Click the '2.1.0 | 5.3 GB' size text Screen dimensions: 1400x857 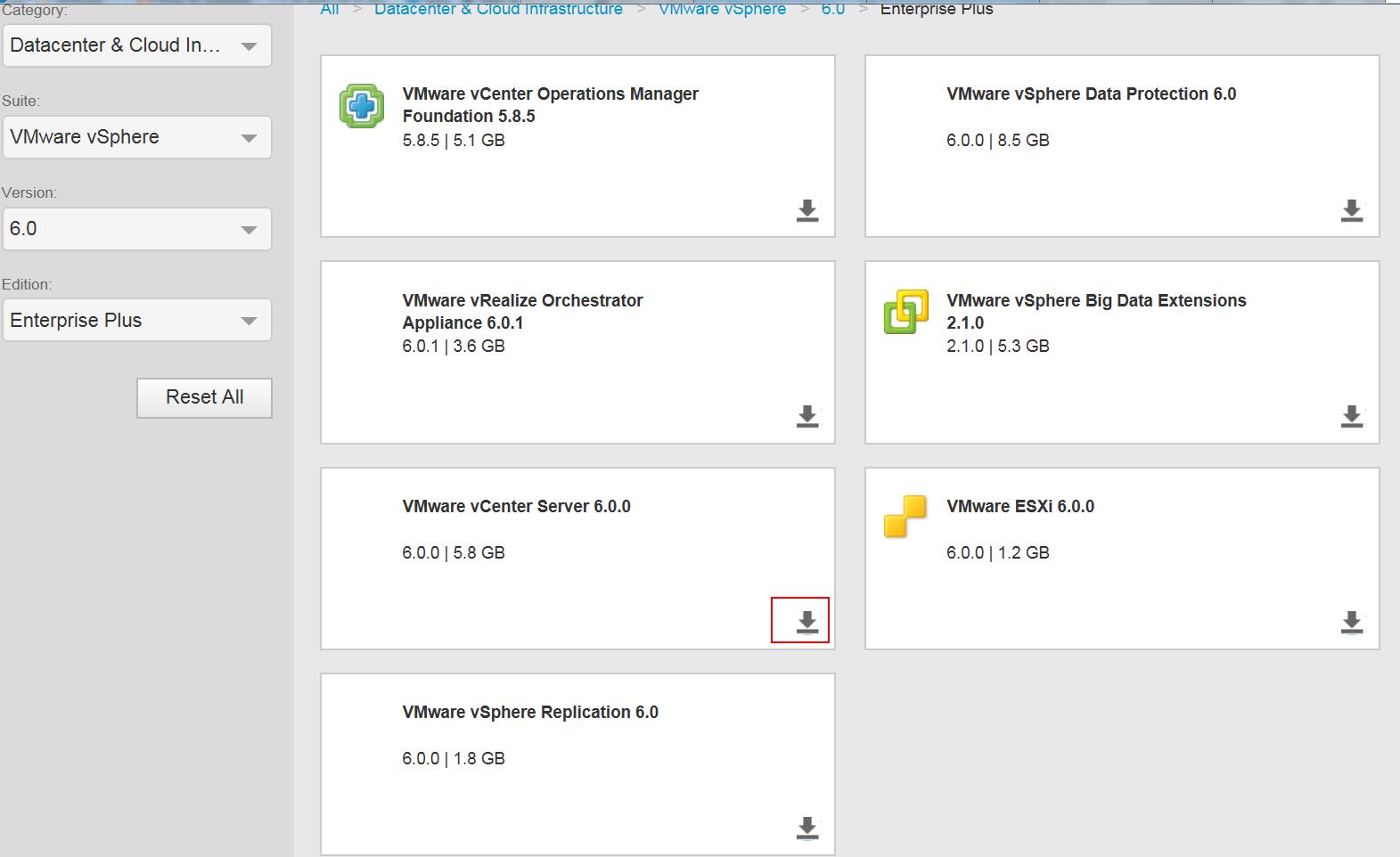tap(998, 346)
